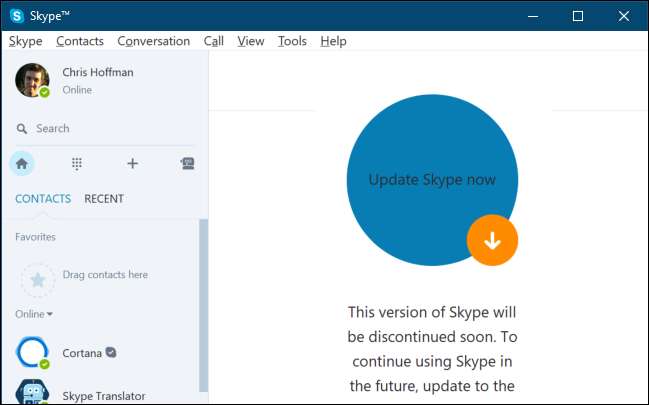Open the Skype menu
Screen dimensions: 649x405
(x=25, y=41)
